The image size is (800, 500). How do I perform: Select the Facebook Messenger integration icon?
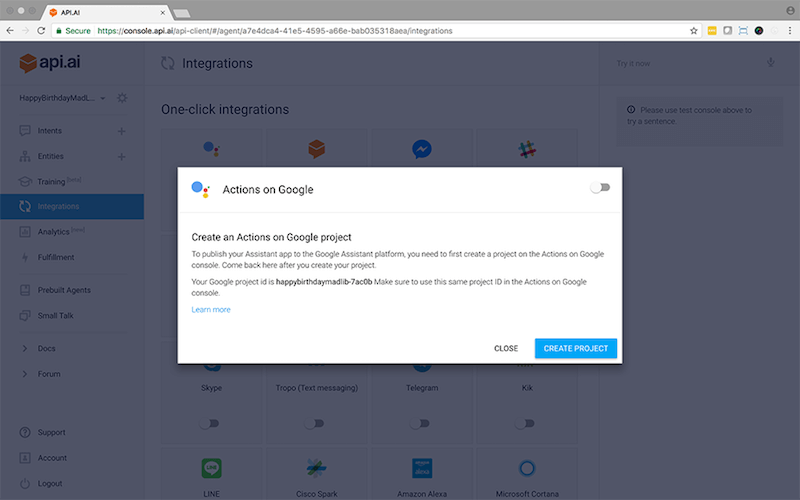tap(422, 149)
